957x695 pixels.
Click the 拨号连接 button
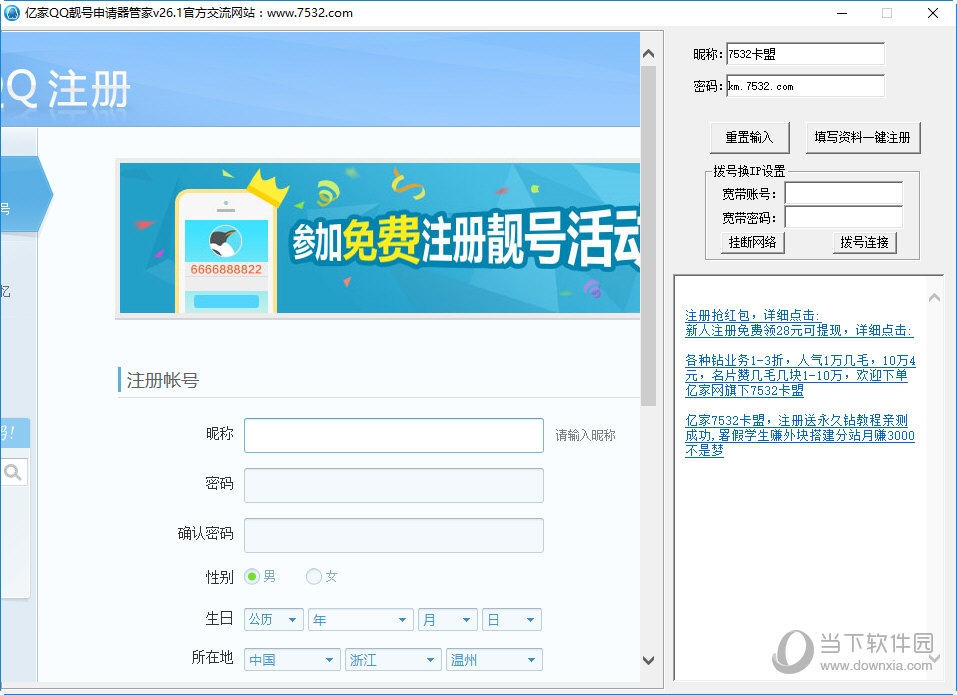pyautogui.click(x=864, y=242)
